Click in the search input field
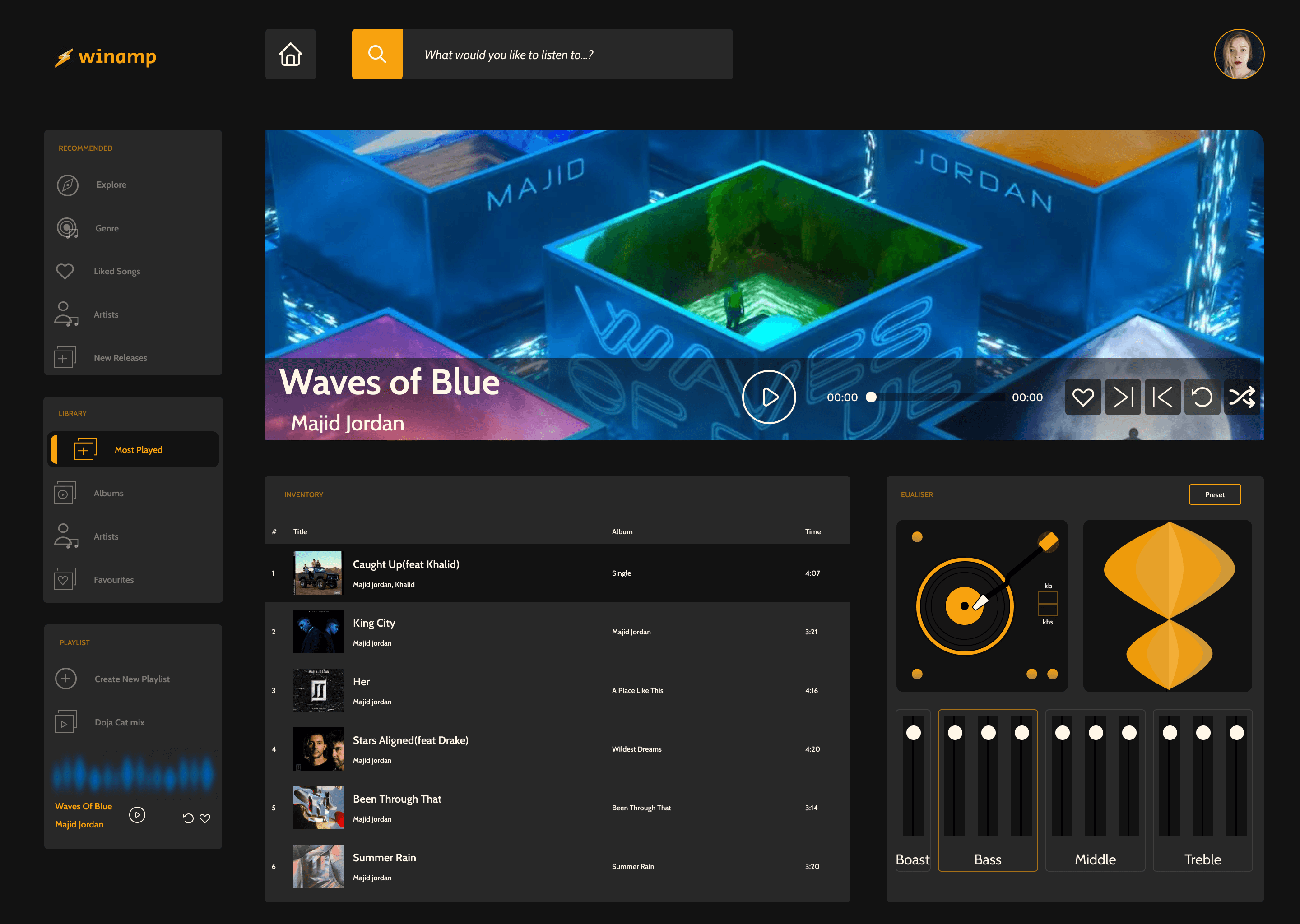 click(567, 54)
